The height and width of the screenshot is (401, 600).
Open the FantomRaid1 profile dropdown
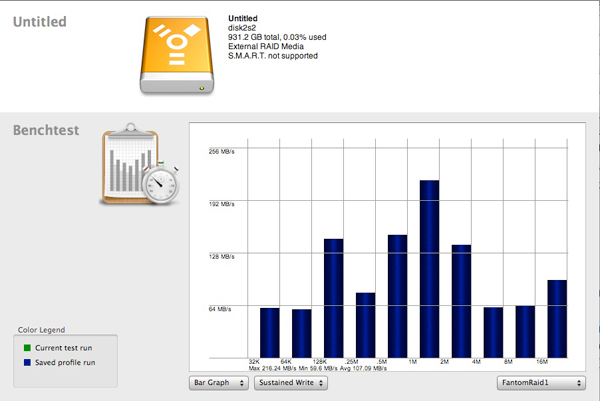point(540,382)
